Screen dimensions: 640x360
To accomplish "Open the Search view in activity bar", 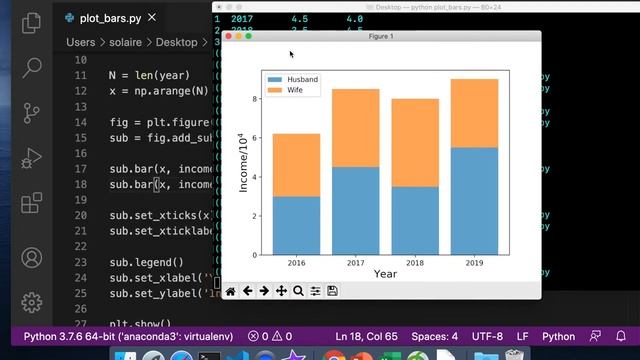I will [31, 68].
